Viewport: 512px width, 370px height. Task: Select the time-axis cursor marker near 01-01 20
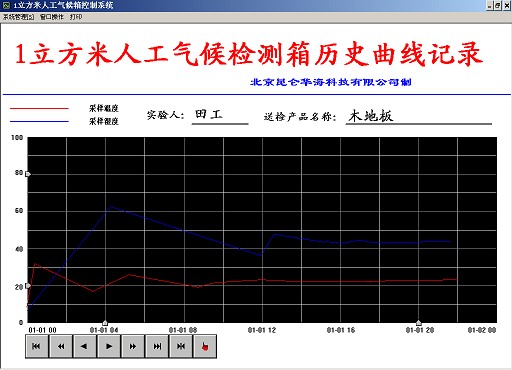point(419,323)
